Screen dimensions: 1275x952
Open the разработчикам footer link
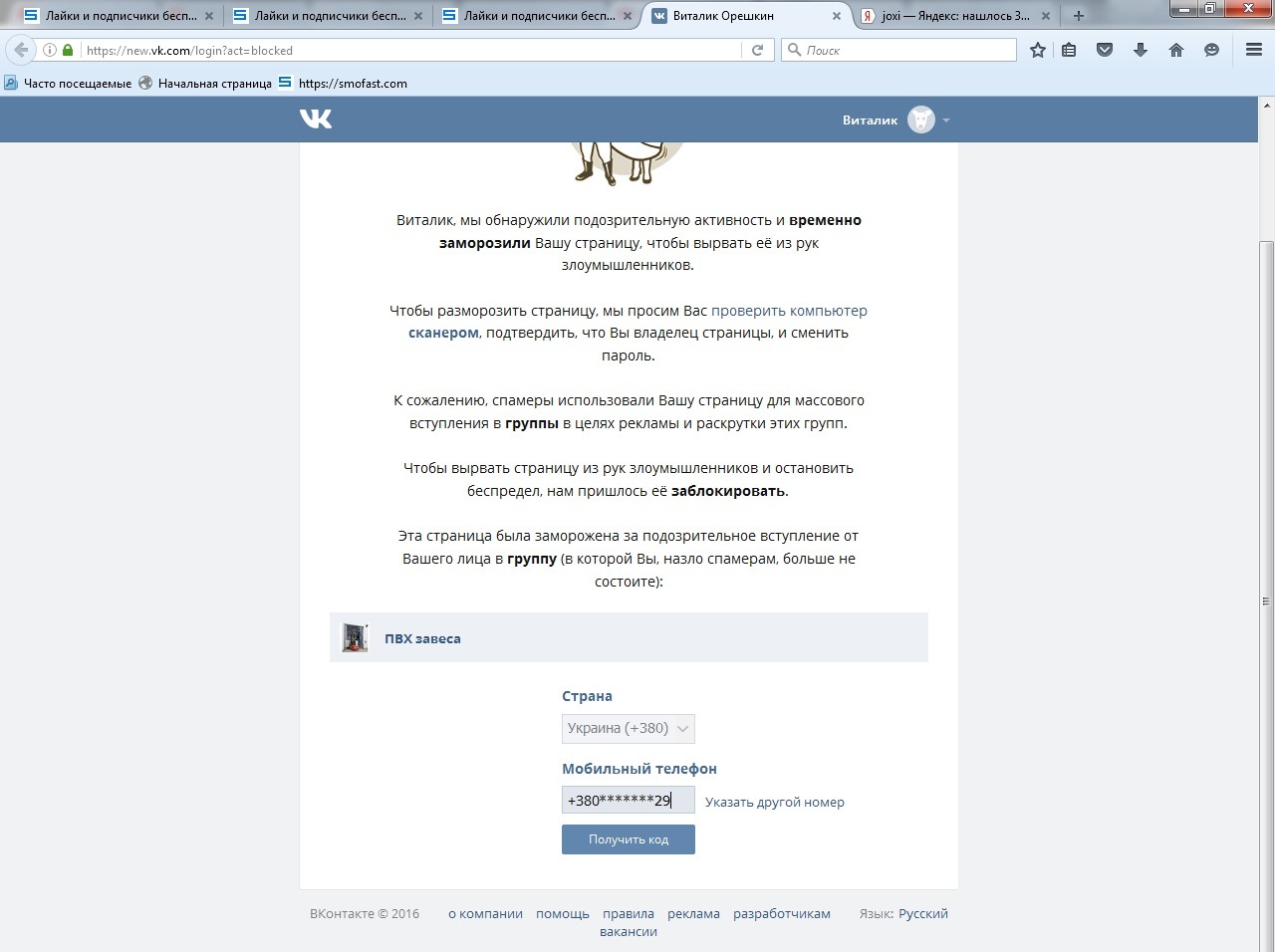[x=782, y=913]
